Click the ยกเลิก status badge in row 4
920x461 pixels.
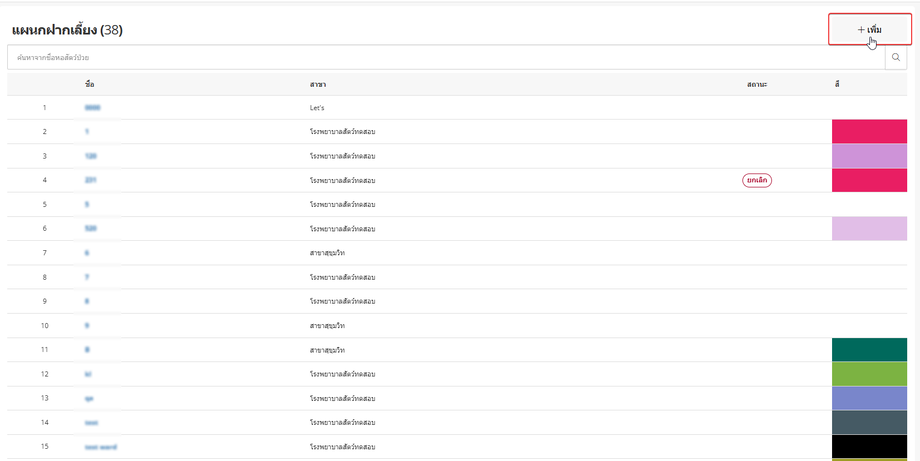757,180
